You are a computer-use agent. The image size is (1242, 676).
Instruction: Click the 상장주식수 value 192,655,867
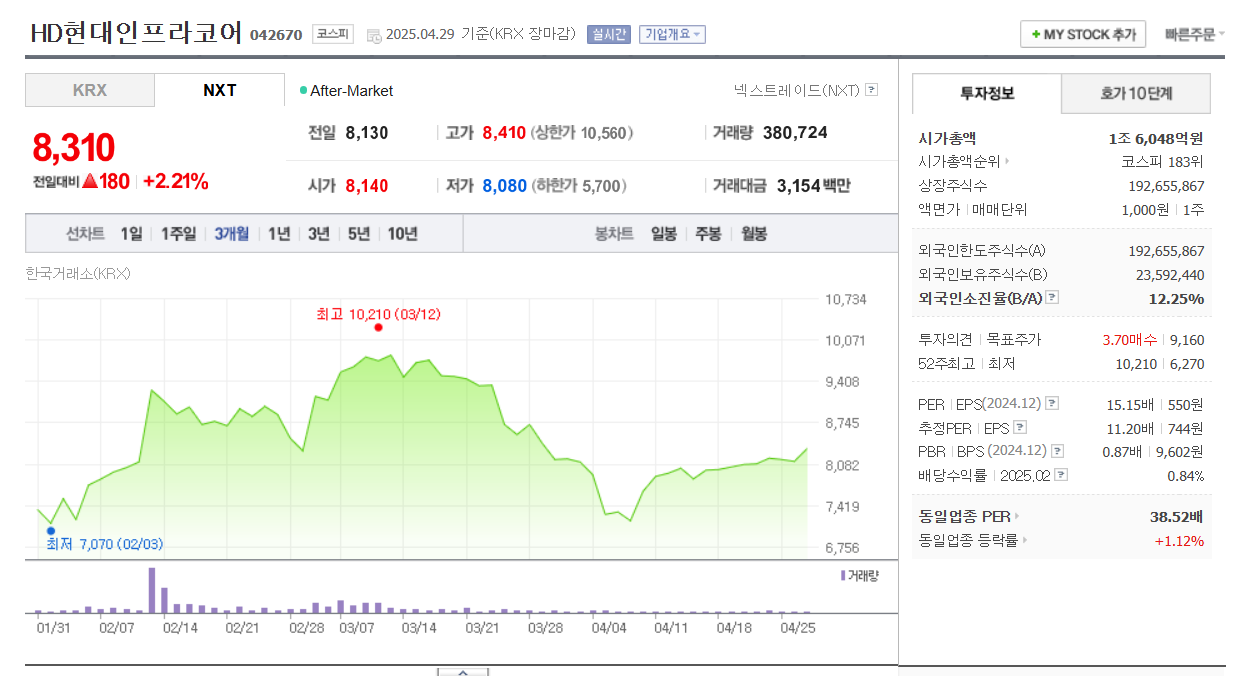(1166, 186)
